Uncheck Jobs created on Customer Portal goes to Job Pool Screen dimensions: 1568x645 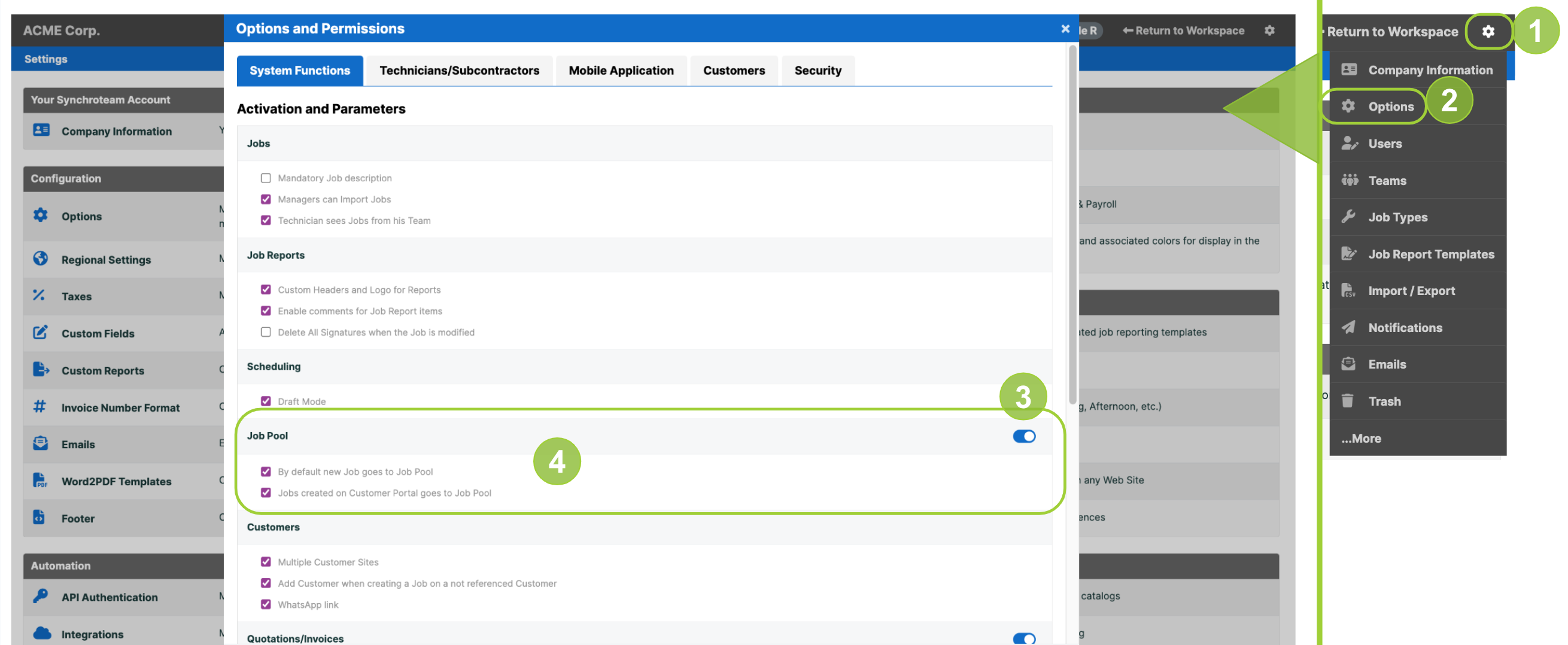[266, 493]
